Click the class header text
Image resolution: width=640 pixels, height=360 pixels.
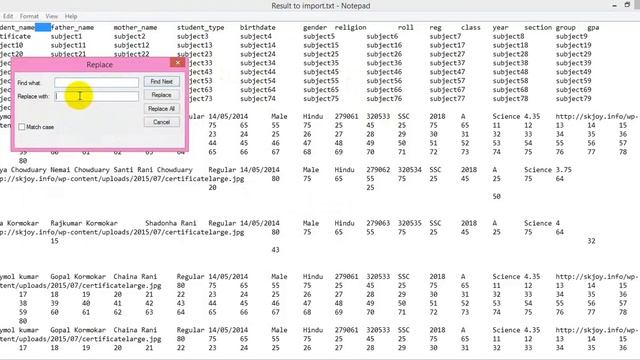[x=471, y=27]
